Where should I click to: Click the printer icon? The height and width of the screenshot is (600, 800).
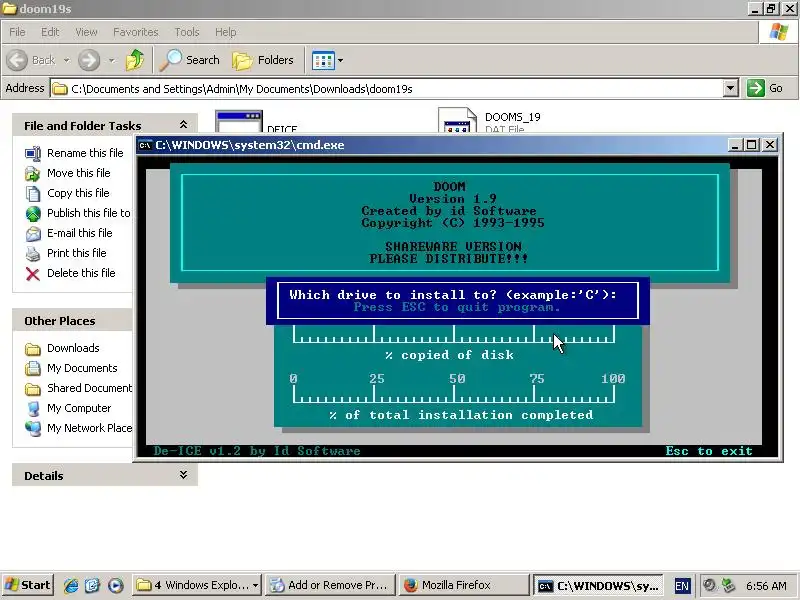point(33,254)
